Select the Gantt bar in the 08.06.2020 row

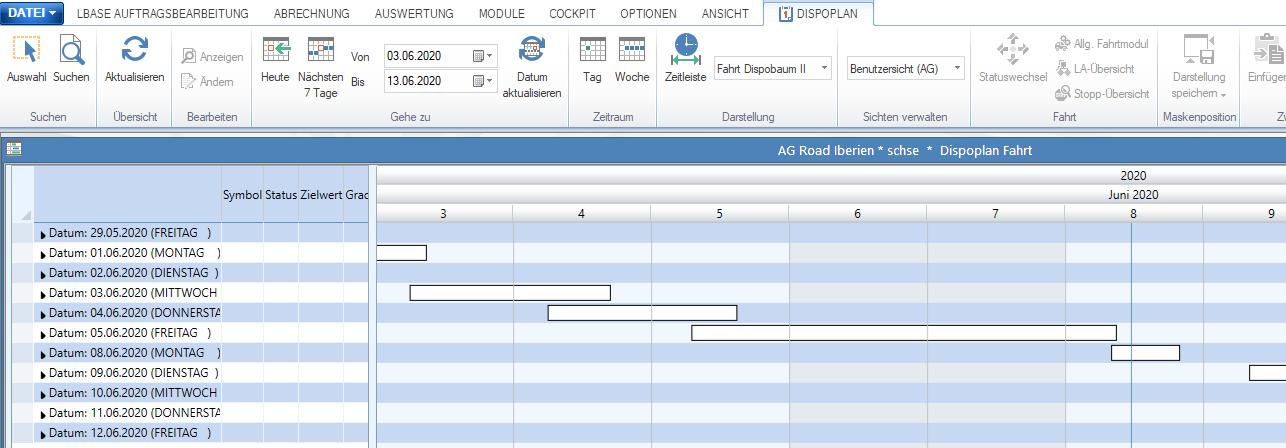pyautogui.click(x=1146, y=353)
